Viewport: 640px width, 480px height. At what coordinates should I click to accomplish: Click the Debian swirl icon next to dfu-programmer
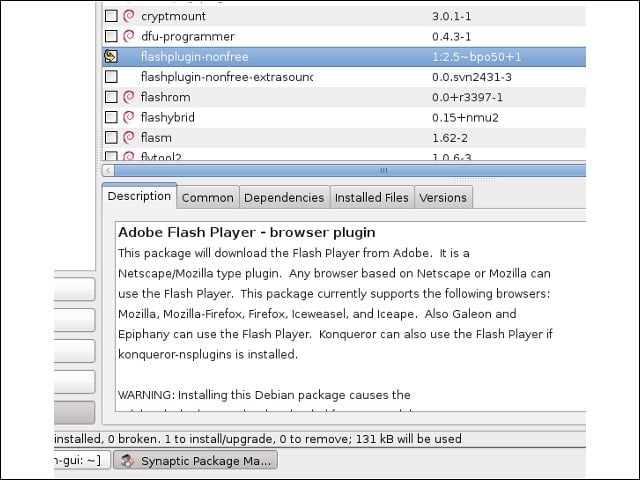tap(129, 36)
